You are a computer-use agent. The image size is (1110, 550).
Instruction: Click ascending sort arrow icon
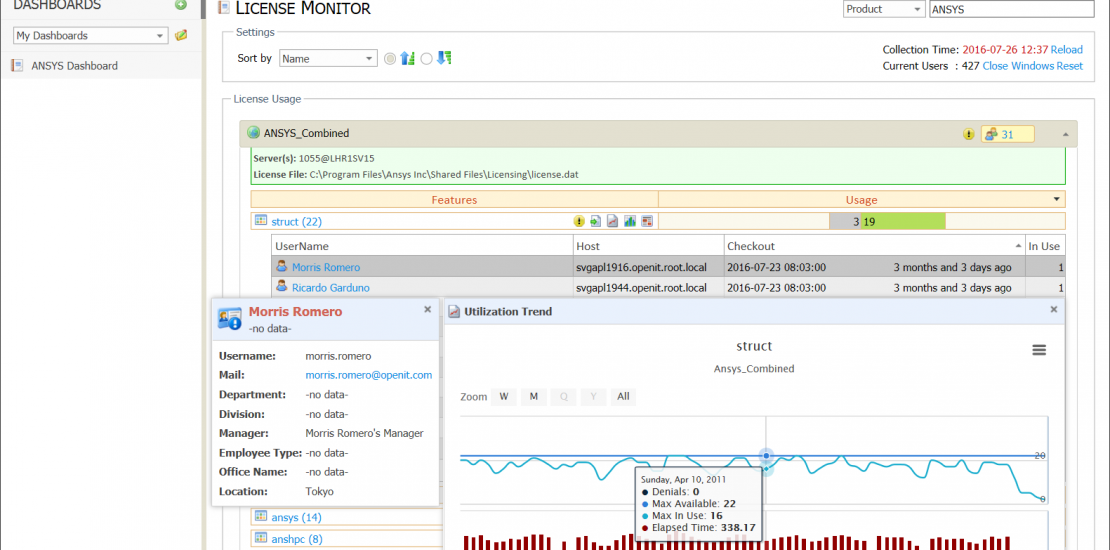(407, 59)
